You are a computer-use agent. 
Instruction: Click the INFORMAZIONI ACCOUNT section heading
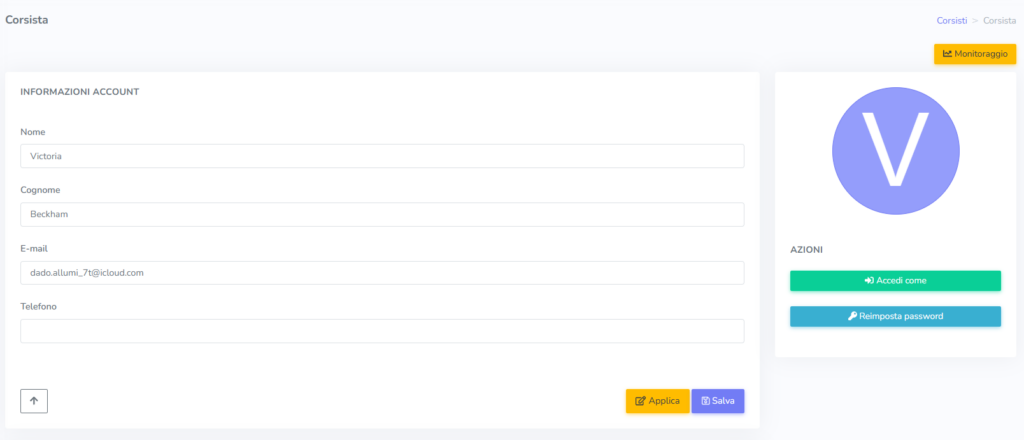[79, 92]
